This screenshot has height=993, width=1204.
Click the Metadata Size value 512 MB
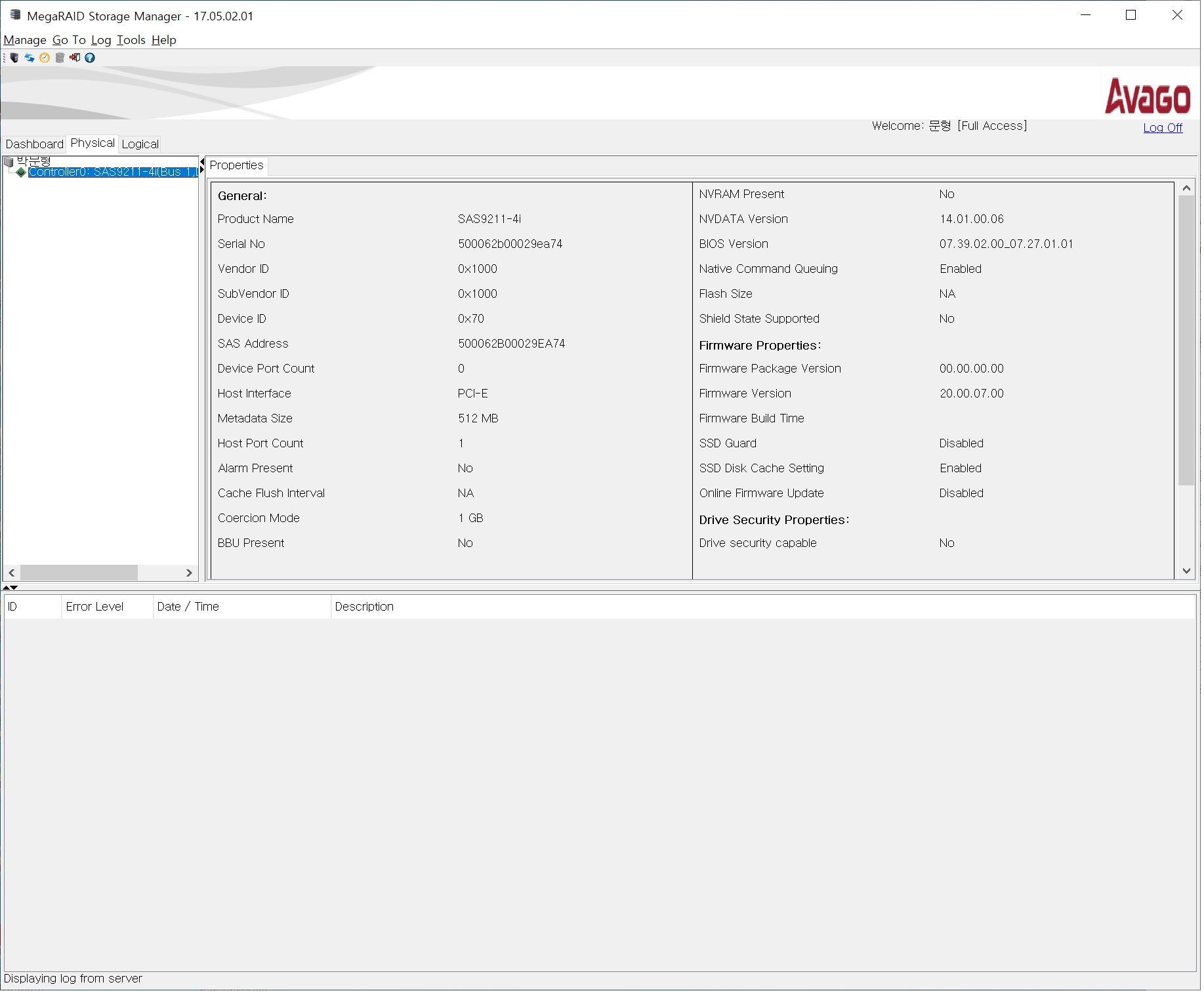click(478, 418)
